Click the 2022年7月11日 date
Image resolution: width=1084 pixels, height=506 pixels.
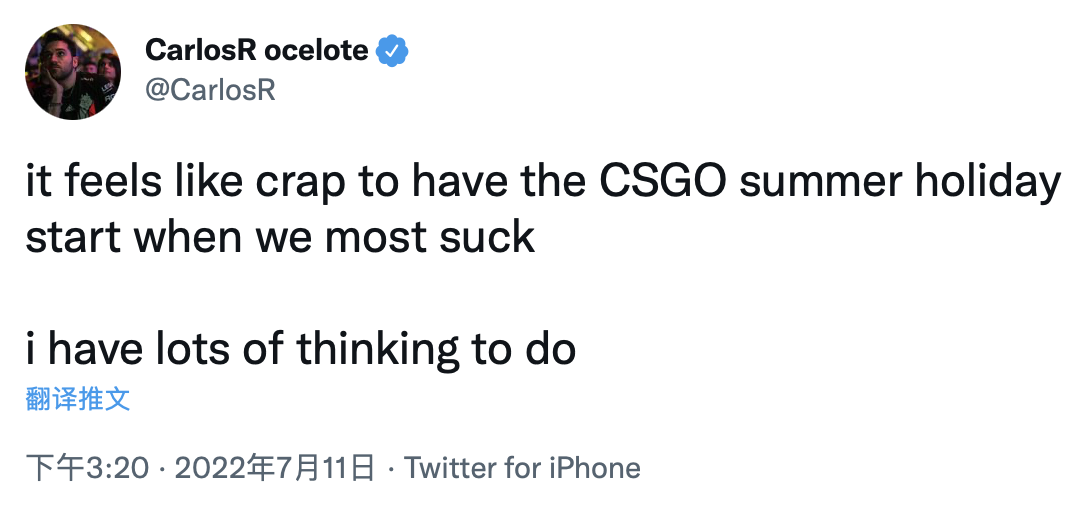[x=274, y=468]
